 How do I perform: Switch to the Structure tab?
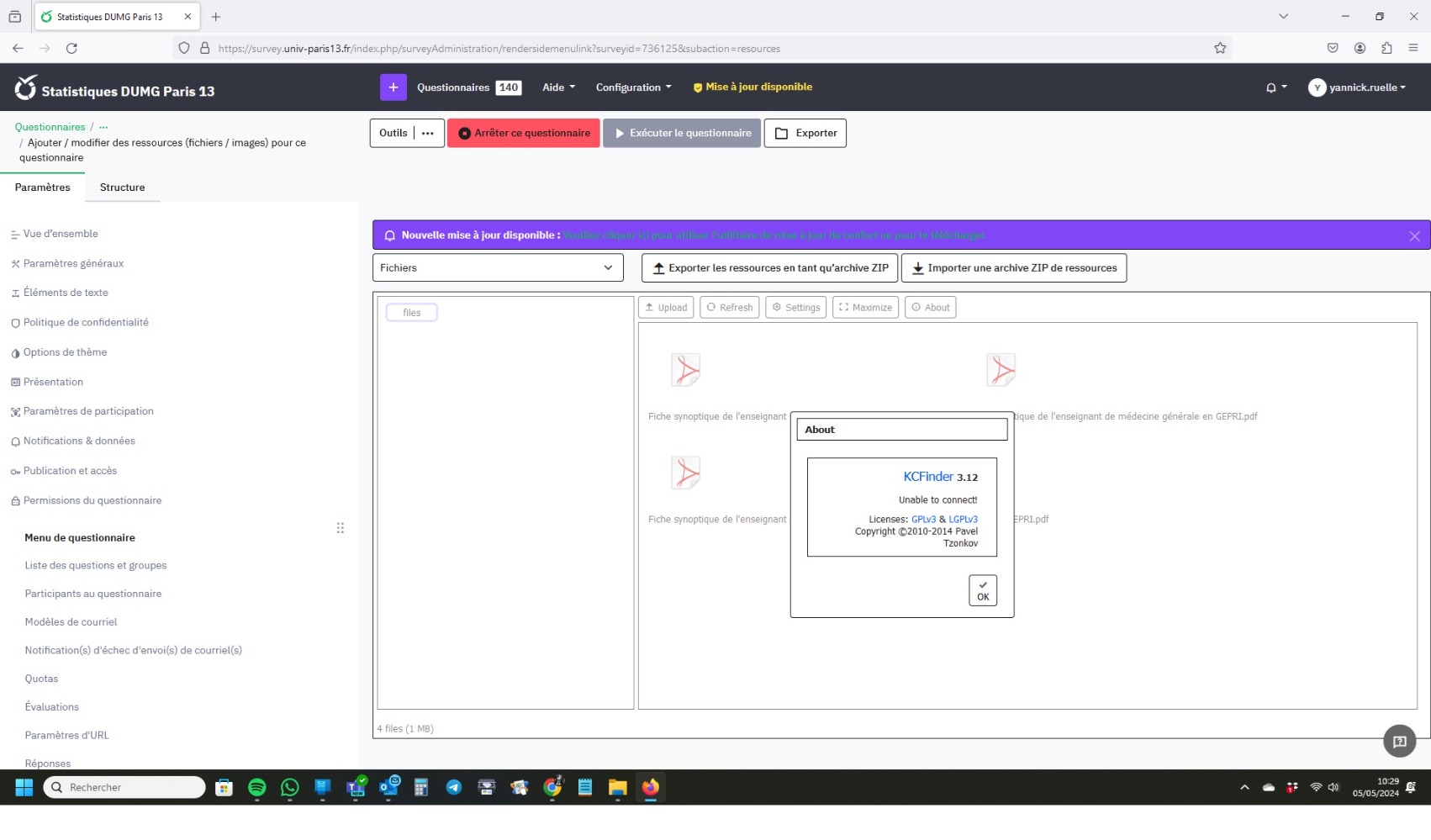[122, 188]
